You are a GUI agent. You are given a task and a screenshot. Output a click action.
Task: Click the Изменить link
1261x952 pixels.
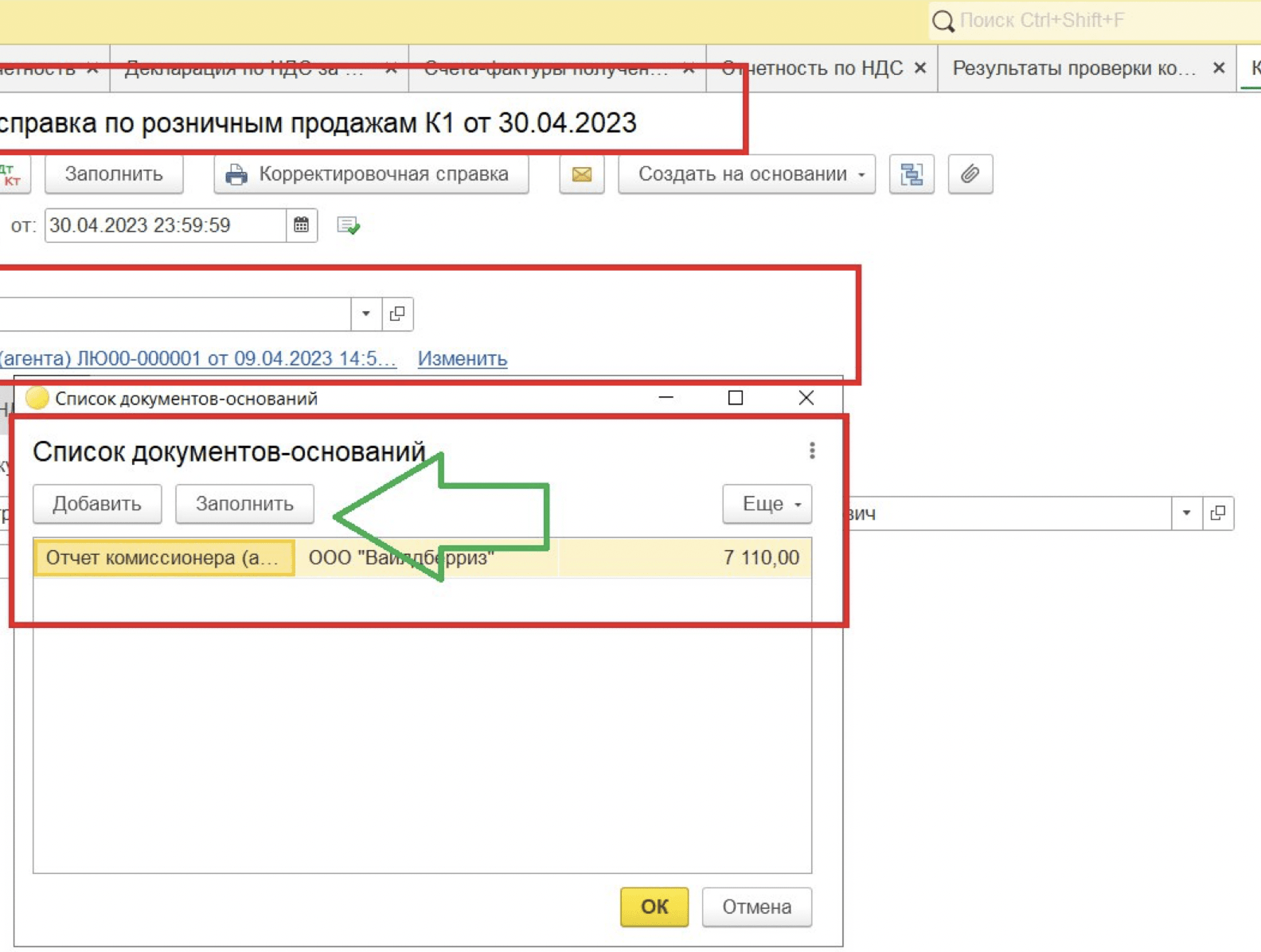pos(463,359)
